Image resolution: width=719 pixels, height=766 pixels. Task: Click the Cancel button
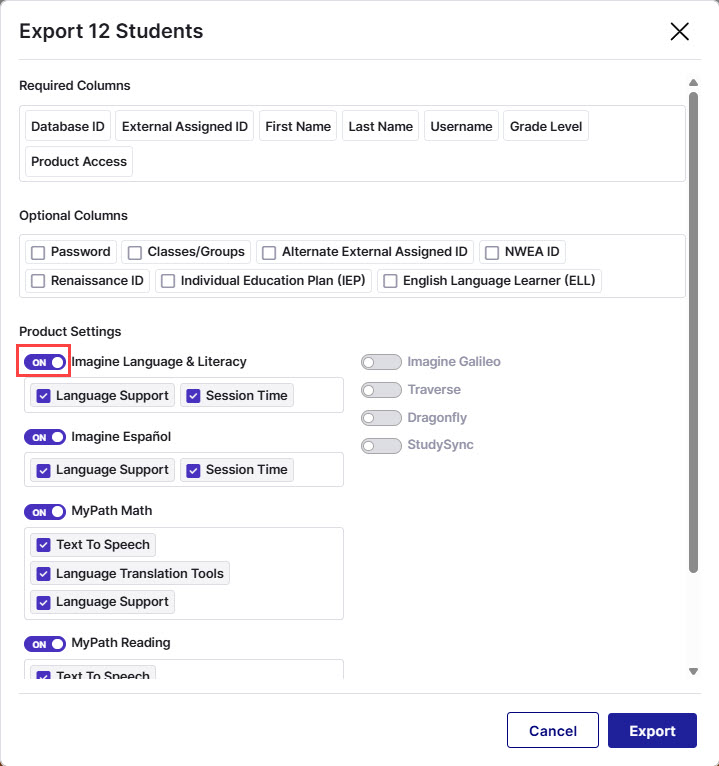552,730
